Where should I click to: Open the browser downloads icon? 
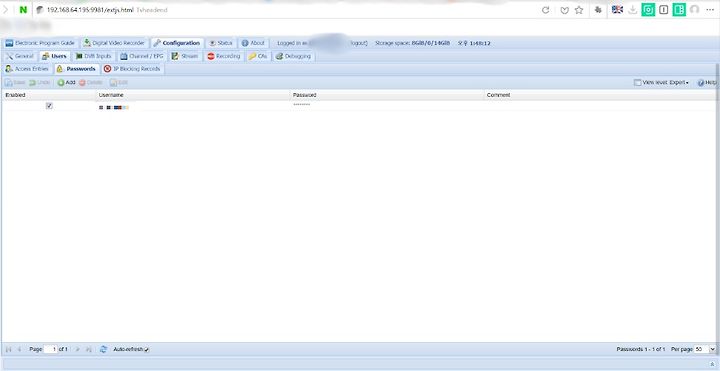633,10
